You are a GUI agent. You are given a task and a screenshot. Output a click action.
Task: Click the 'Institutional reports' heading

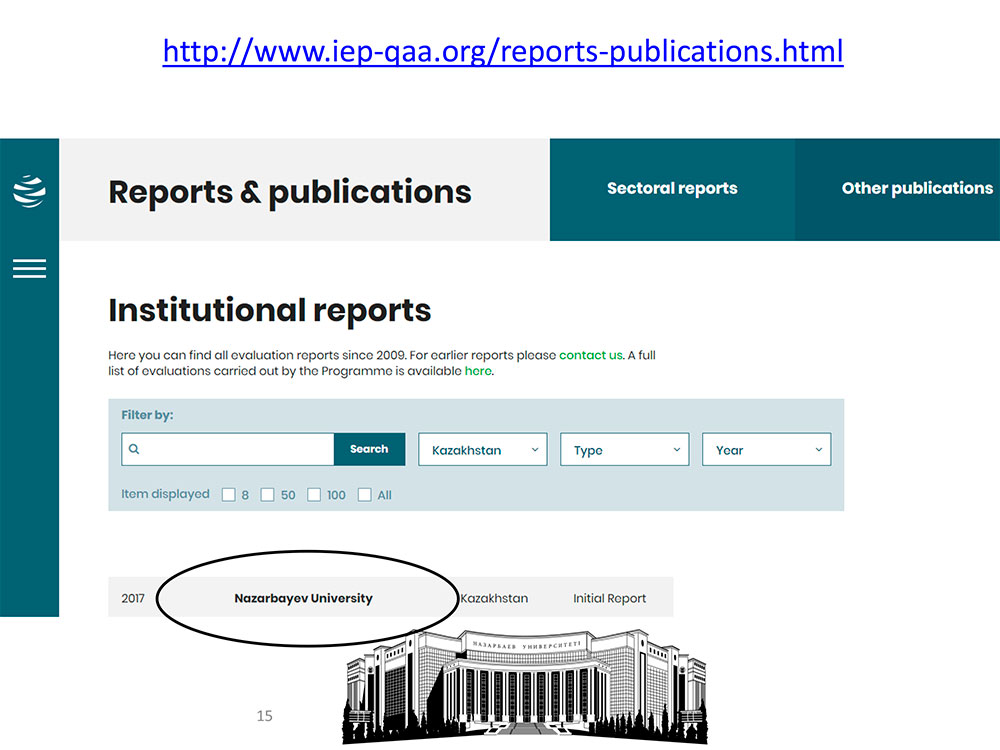point(270,311)
